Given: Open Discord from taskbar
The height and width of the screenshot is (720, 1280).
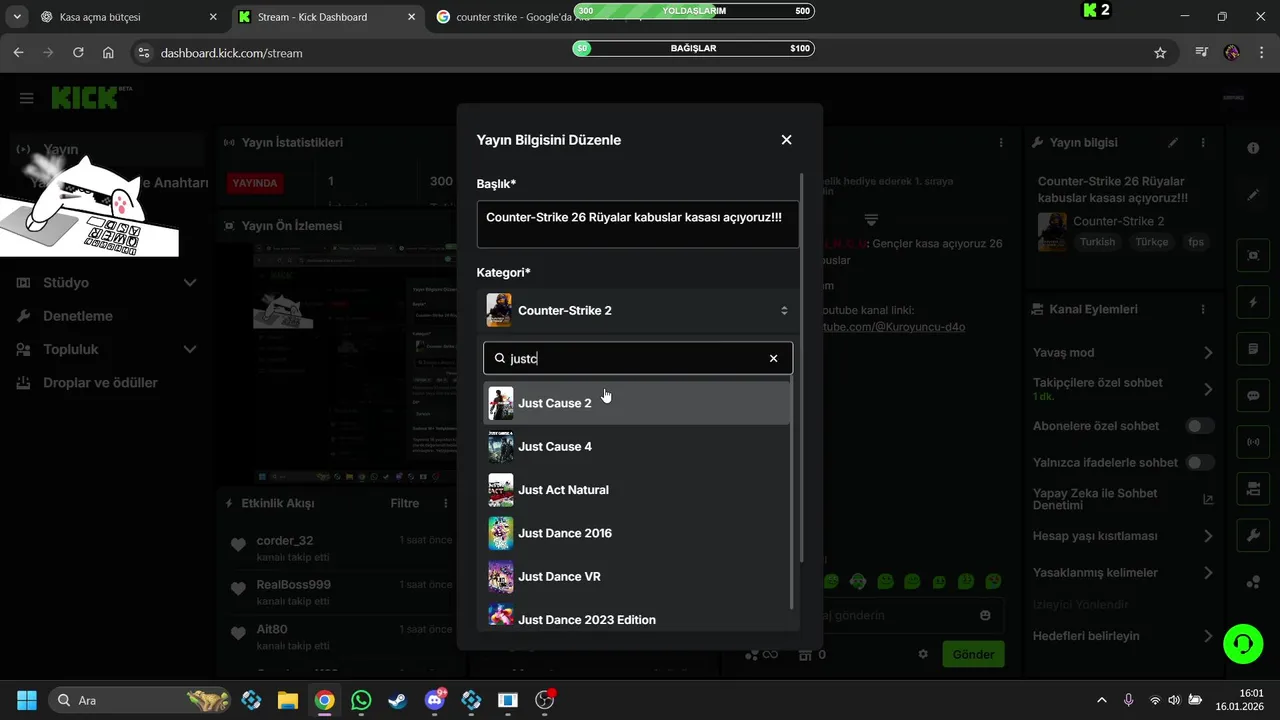Looking at the screenshot, I should [x=435, y=700].
